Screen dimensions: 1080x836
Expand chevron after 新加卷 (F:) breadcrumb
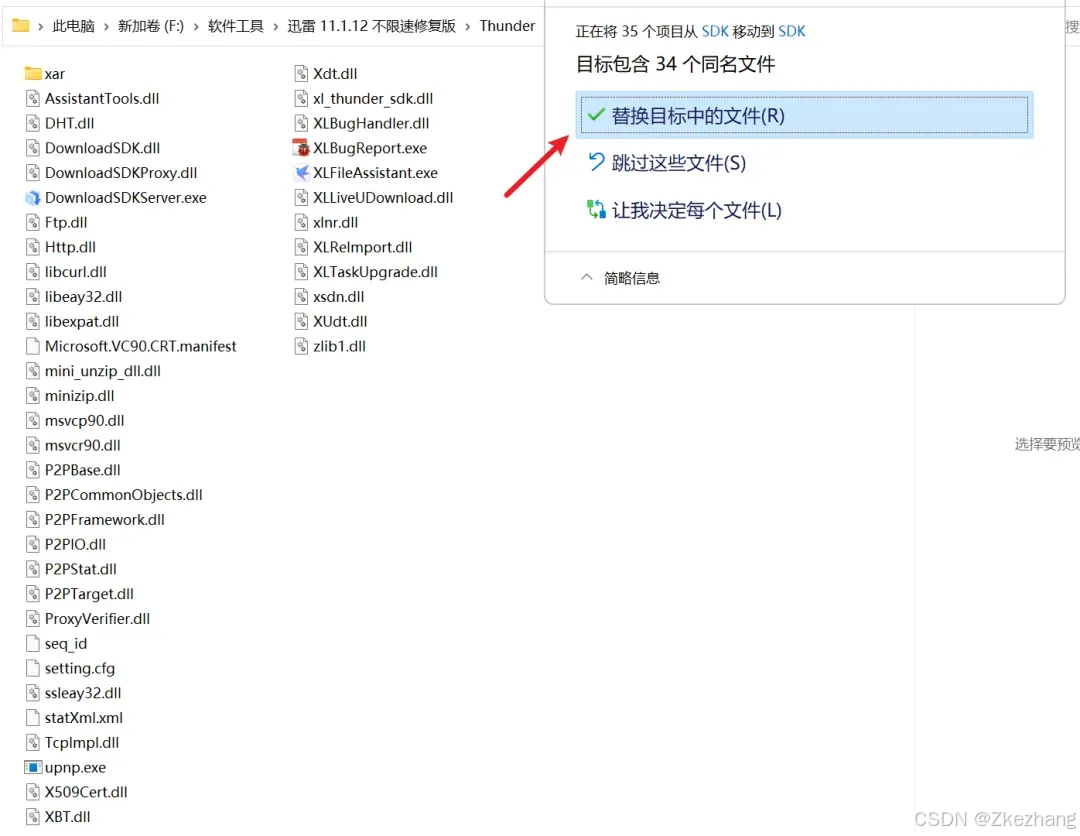point(196,26)
